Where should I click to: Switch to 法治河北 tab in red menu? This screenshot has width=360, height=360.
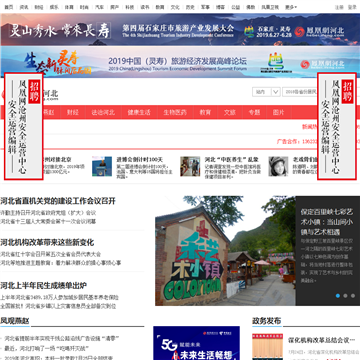point(103,112)
